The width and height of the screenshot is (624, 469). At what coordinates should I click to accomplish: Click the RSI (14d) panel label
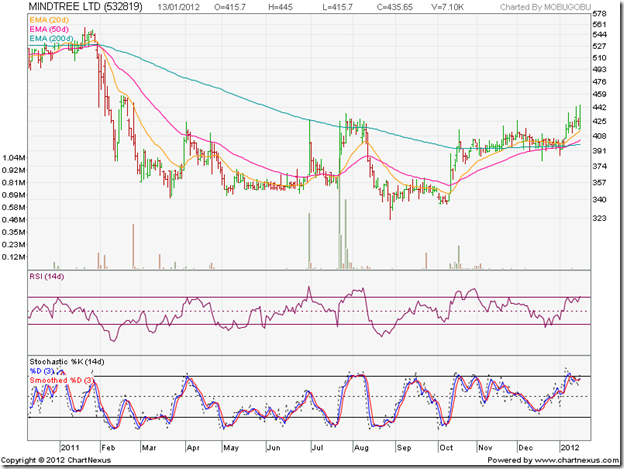click(x=47, y=276)
